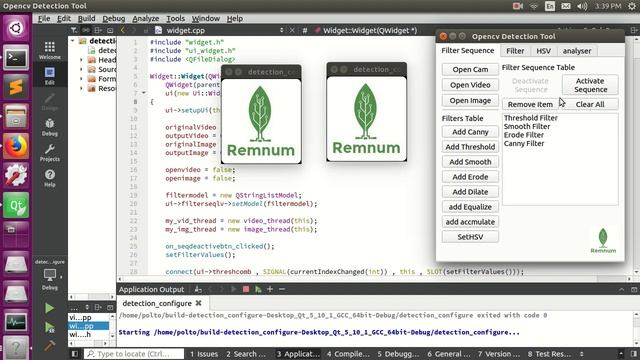Viewport: 640px width, 360px height.
Task: Expand the Sources folder
Action: click(x=81, y=69)
